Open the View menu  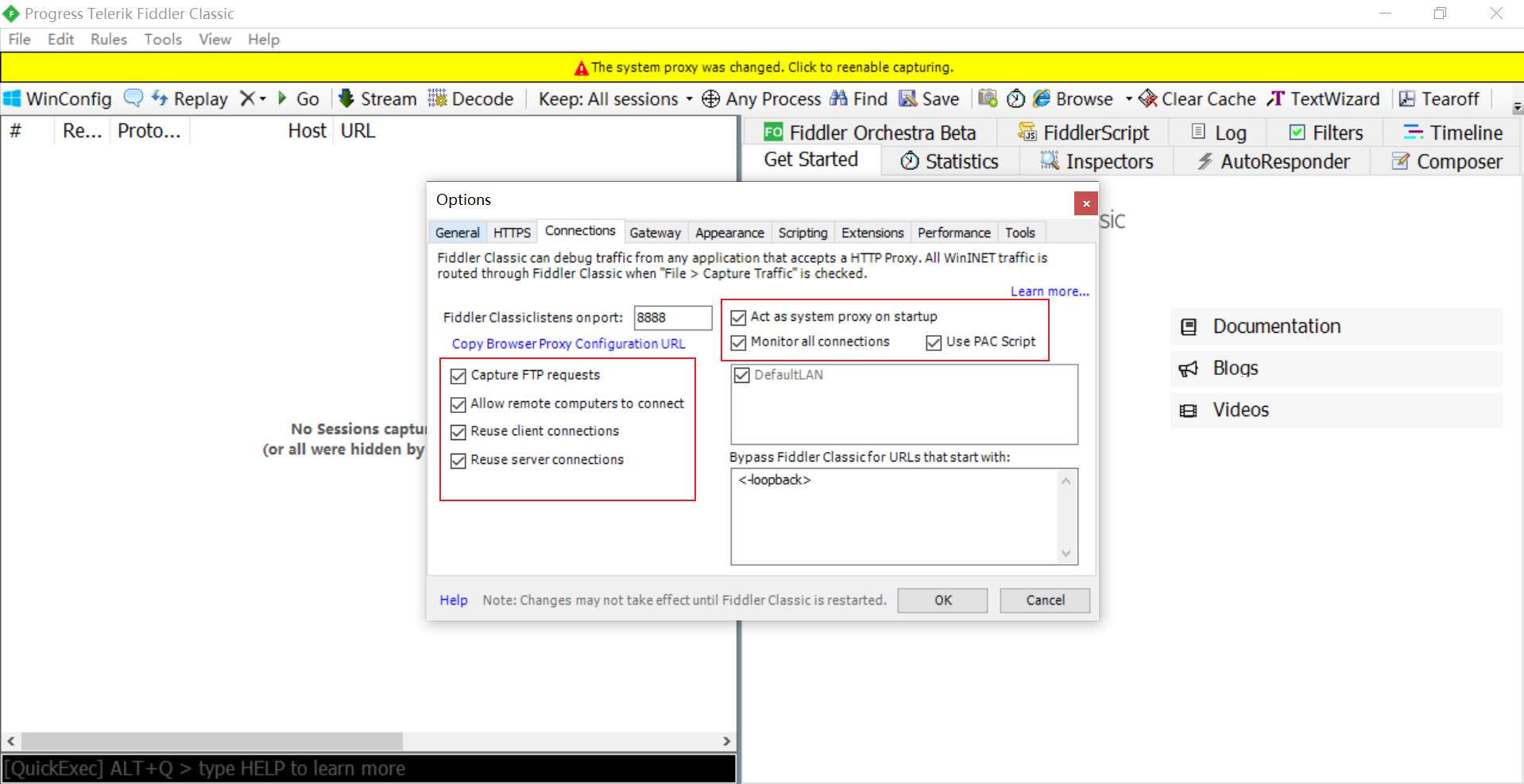(x=215, y=39)
